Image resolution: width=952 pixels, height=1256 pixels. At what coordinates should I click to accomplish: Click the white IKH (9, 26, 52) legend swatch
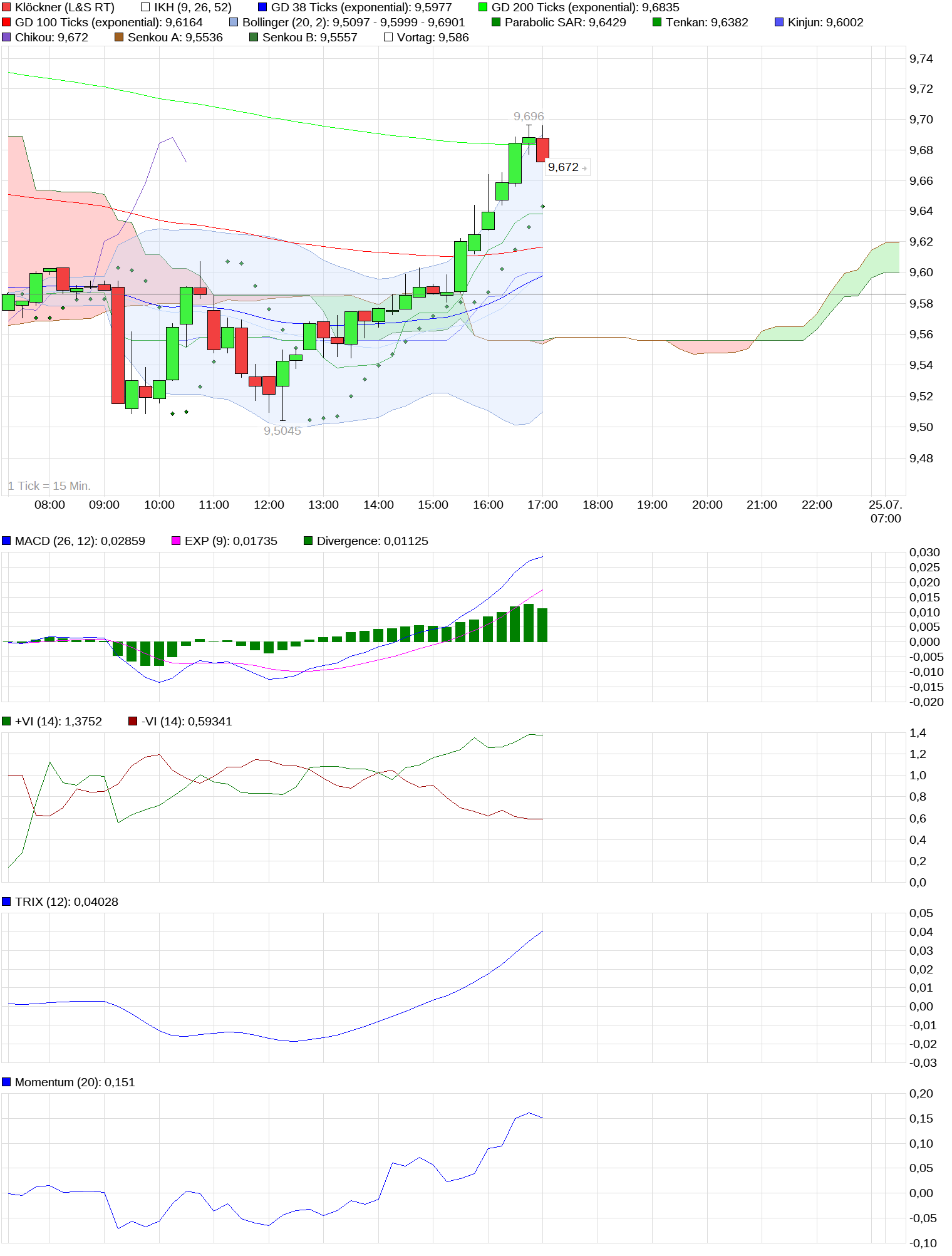pyautogui.click(x=145, y=8)
